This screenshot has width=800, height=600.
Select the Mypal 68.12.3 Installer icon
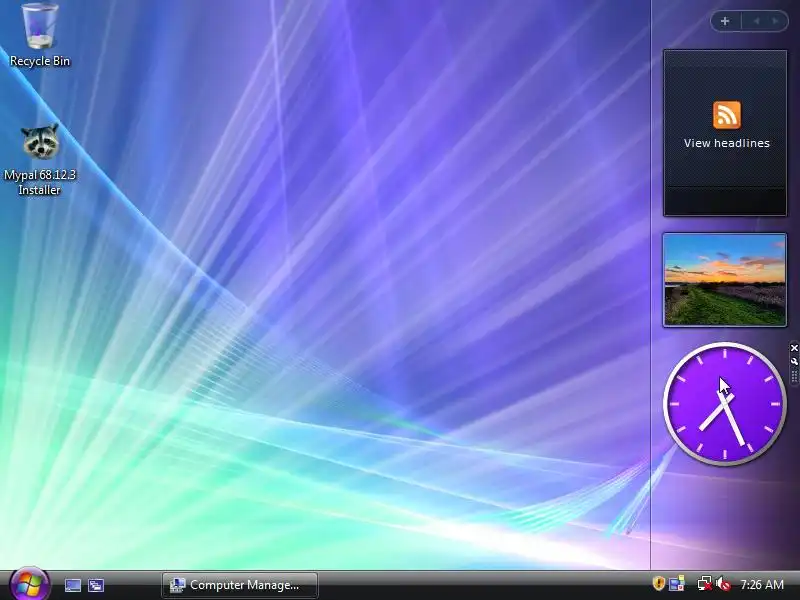[40, 159]
